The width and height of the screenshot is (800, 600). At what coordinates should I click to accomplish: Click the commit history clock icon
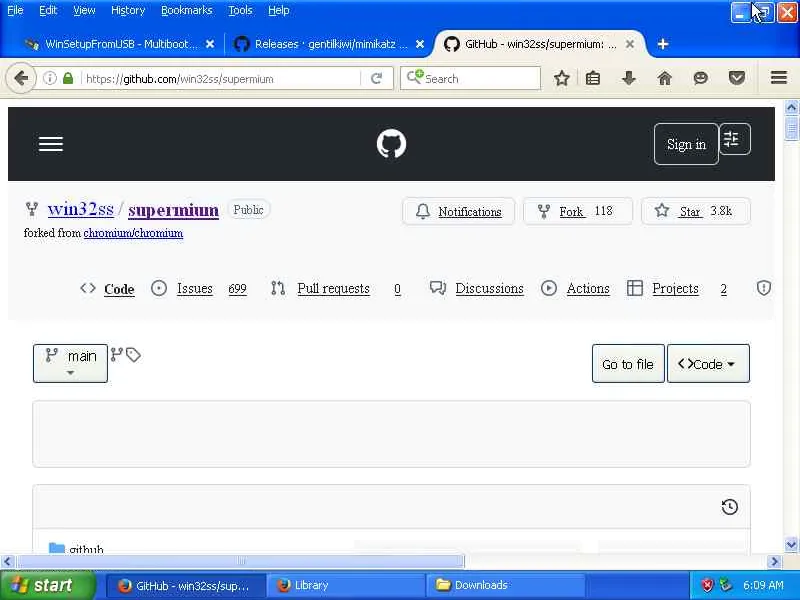click(x=730, y=507)
